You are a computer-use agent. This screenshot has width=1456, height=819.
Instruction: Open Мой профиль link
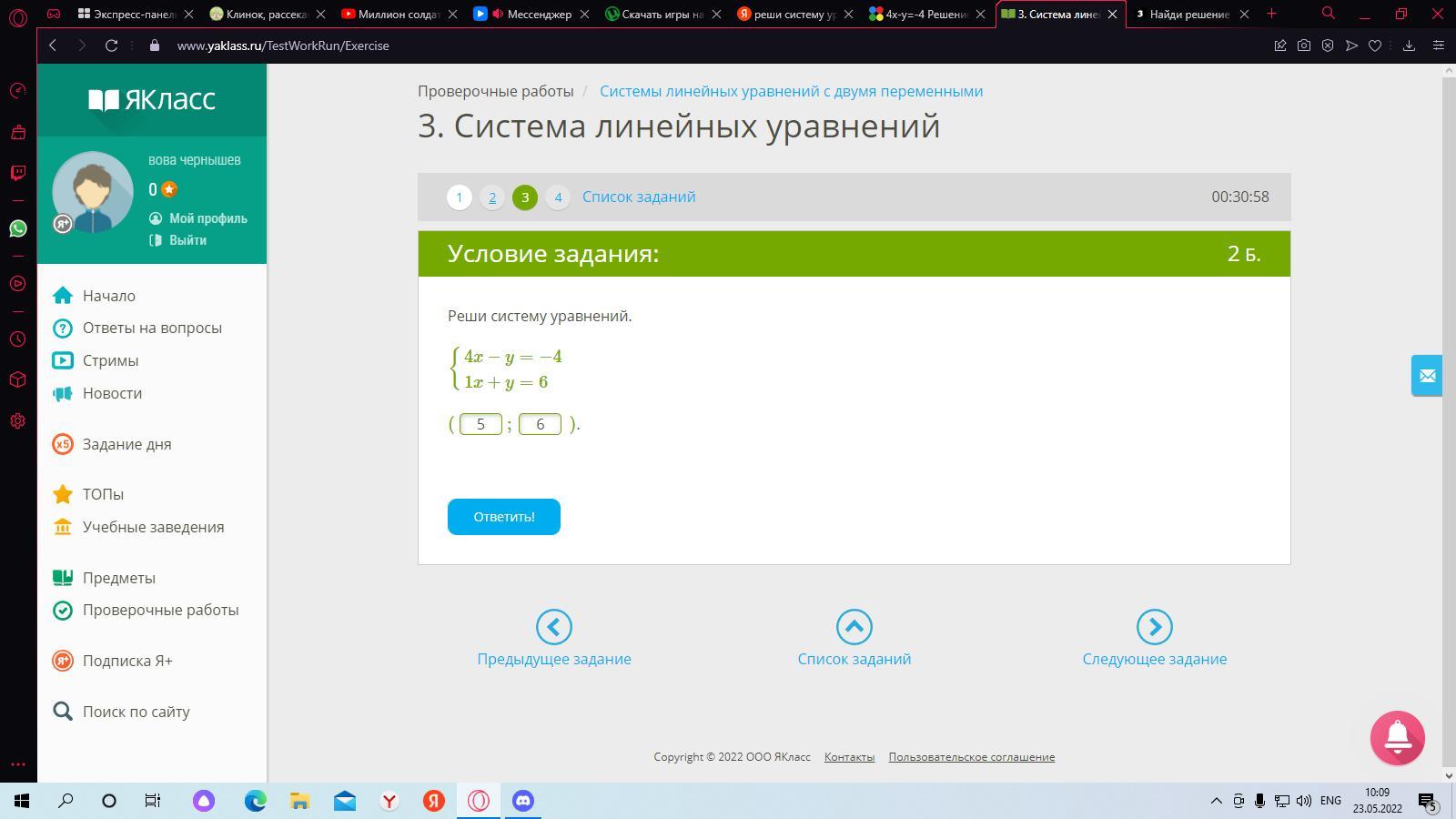tap(198, 218)
